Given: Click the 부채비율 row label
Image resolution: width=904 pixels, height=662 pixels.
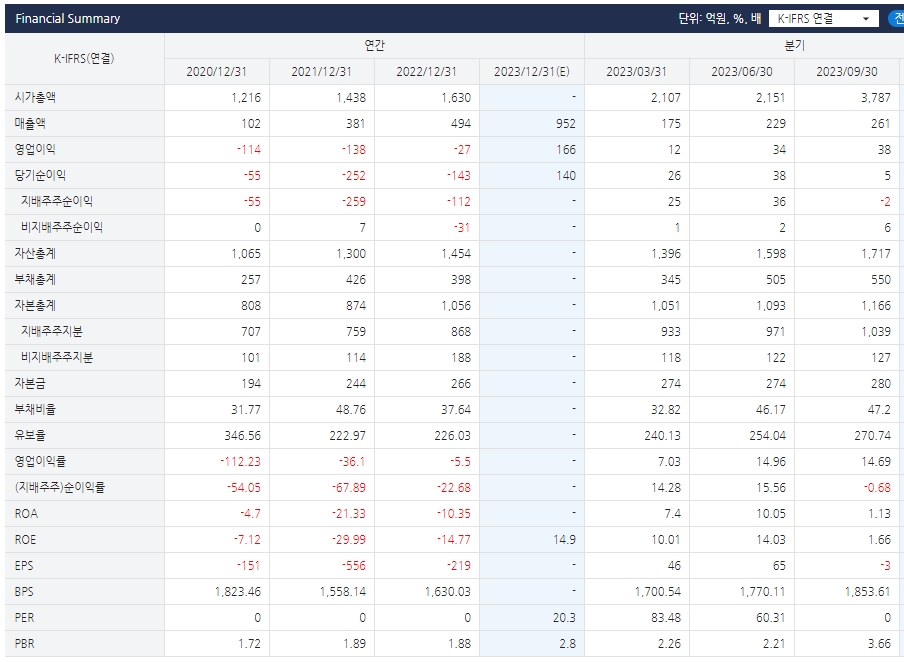Looking at the screenshot, I should 35,409.
